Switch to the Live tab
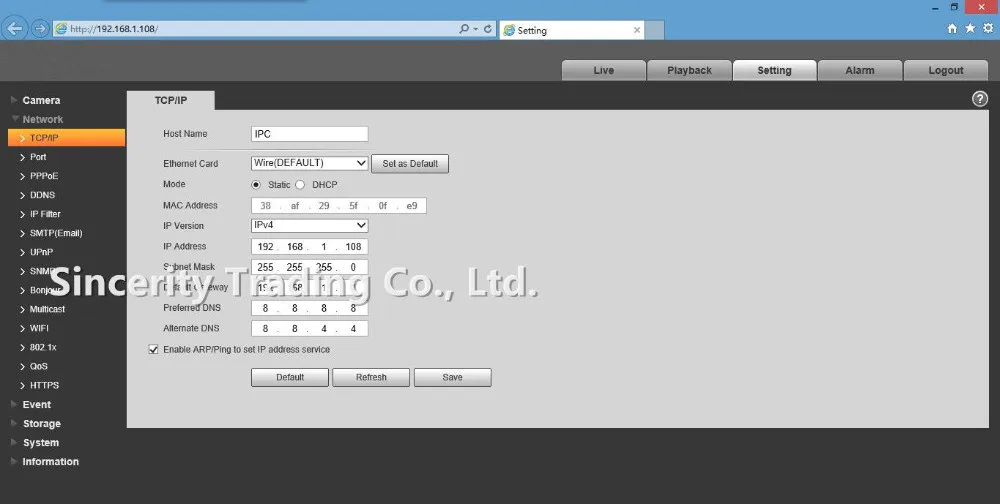Viewport: 1000px width, 504px height. point(603,70)
